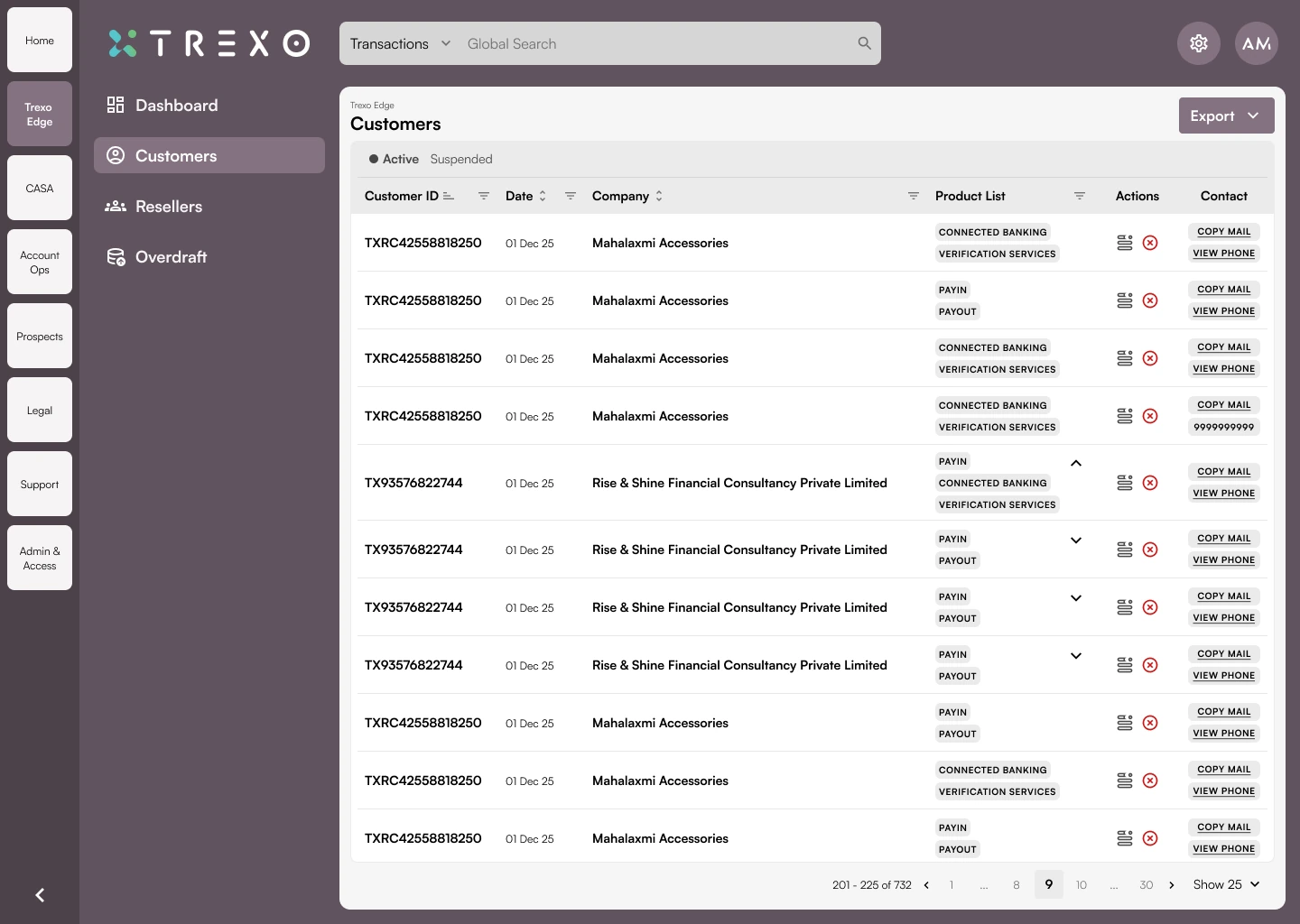Image resolution: width=1300 pixels, height=924 pixels.
Task: Click the details icon in the 9999999999 row
Action: pyautogui.click(x=1125, y=416)
